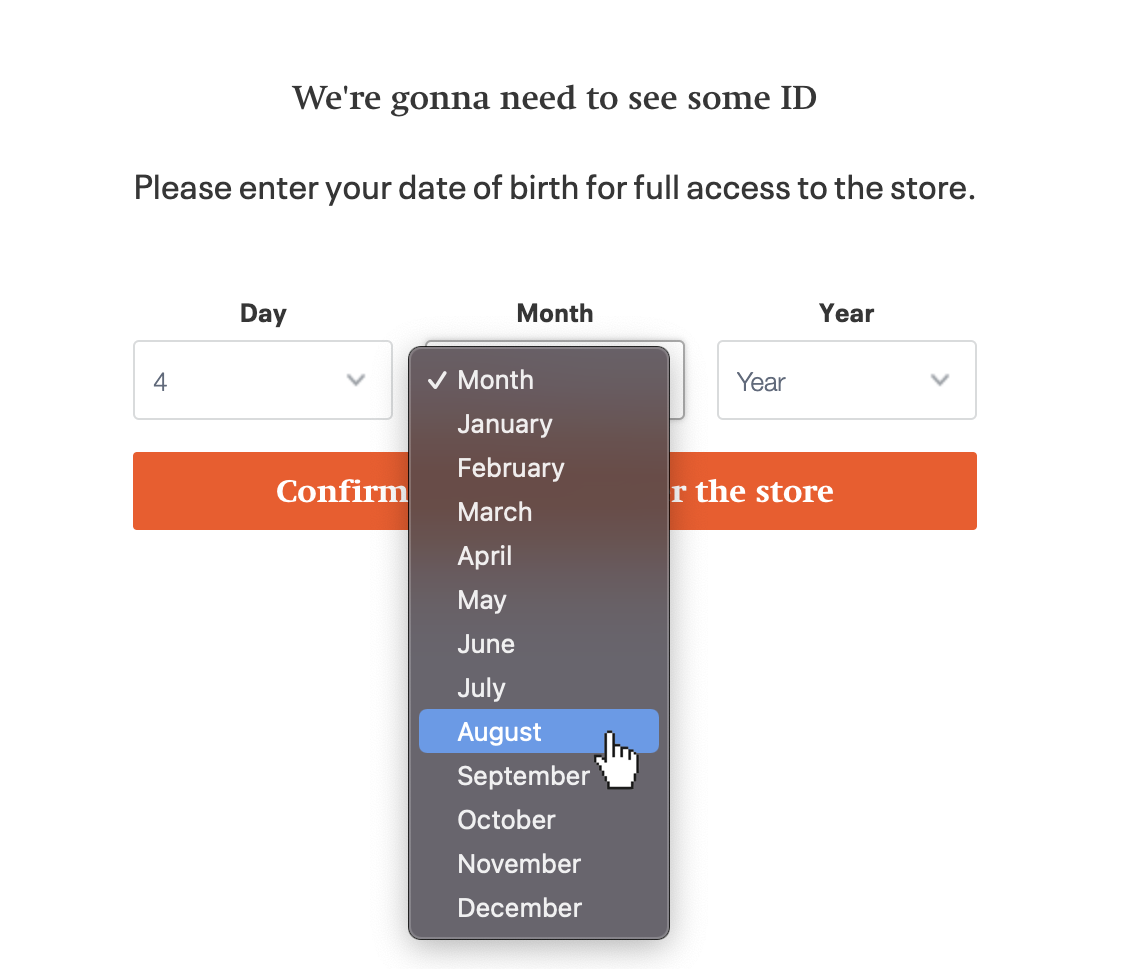This screenshot has width=1122, height=969.
Task: Choose September from the month menu
Action: pos(524,776)
